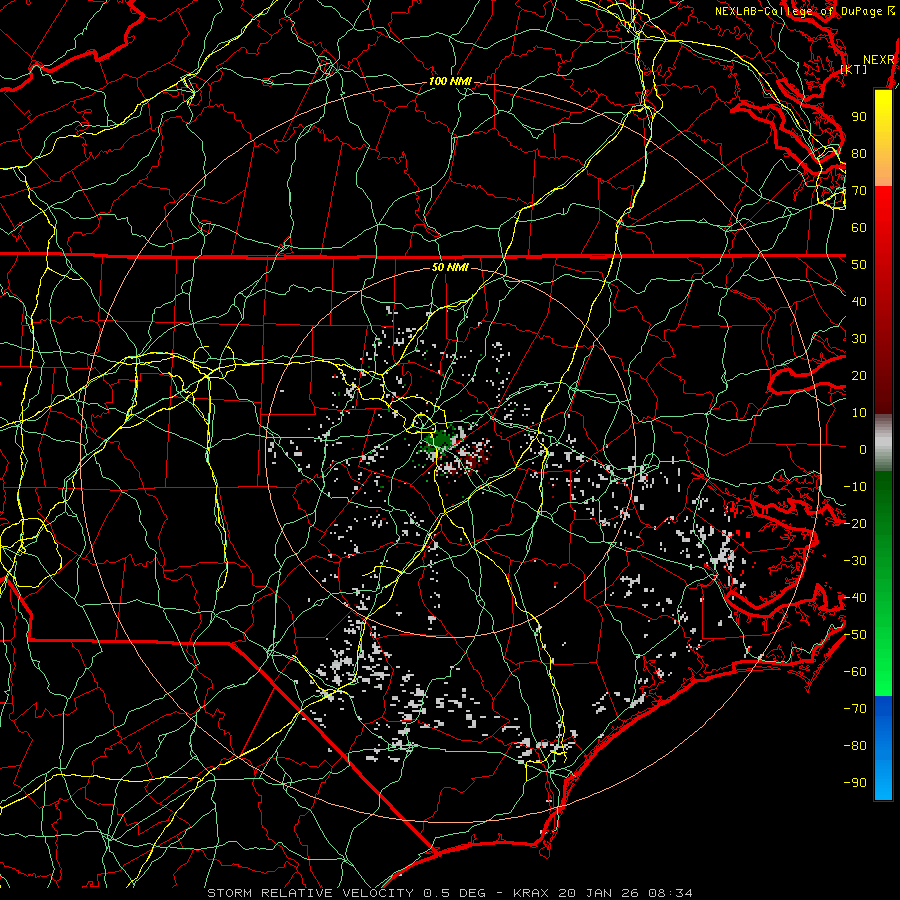The image size is (900, 900).
Task: Click the "80" value on velocity scale
Action: (859, 154)
